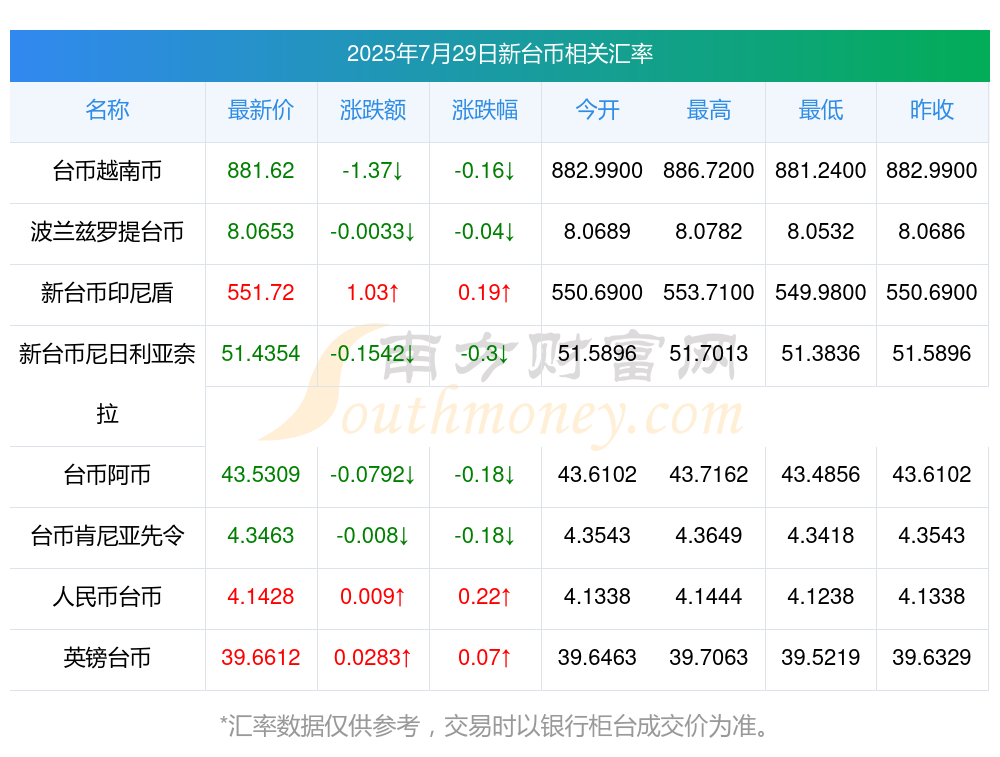The image size is (1000, 757).
Task: Click change percent 0.22↑
Action: pyautogui.click(x=485, y=597)
